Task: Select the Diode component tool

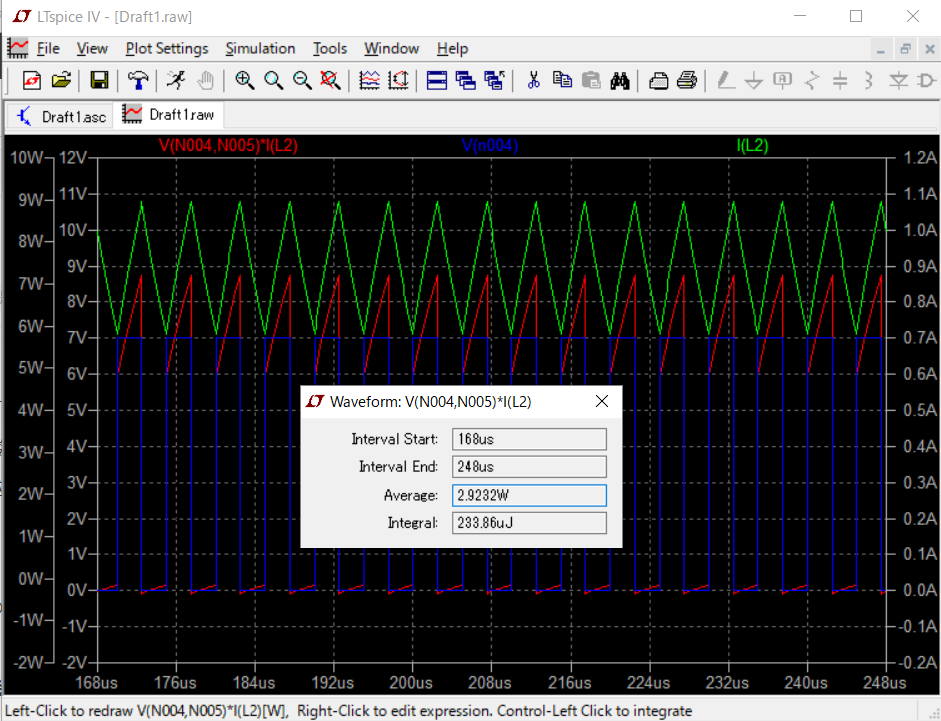Action: pyautogui.click(x=898, y=80)
